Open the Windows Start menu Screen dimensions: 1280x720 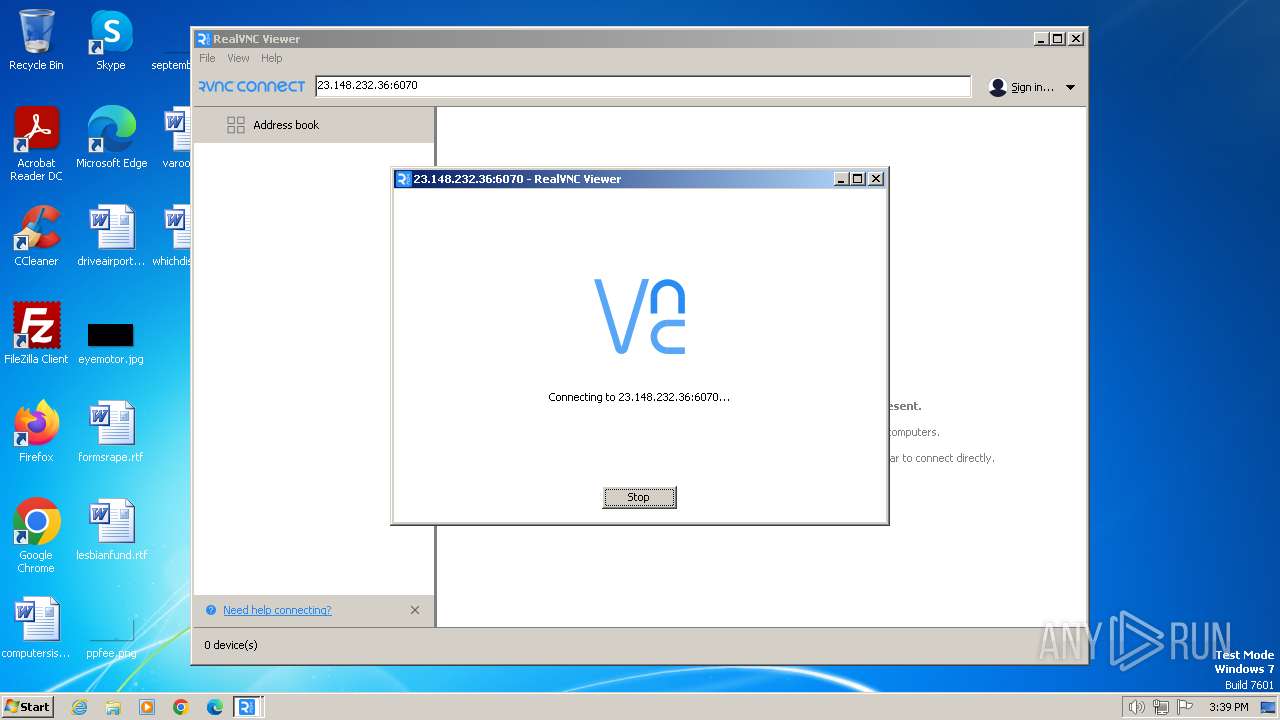tap(28, 706)
